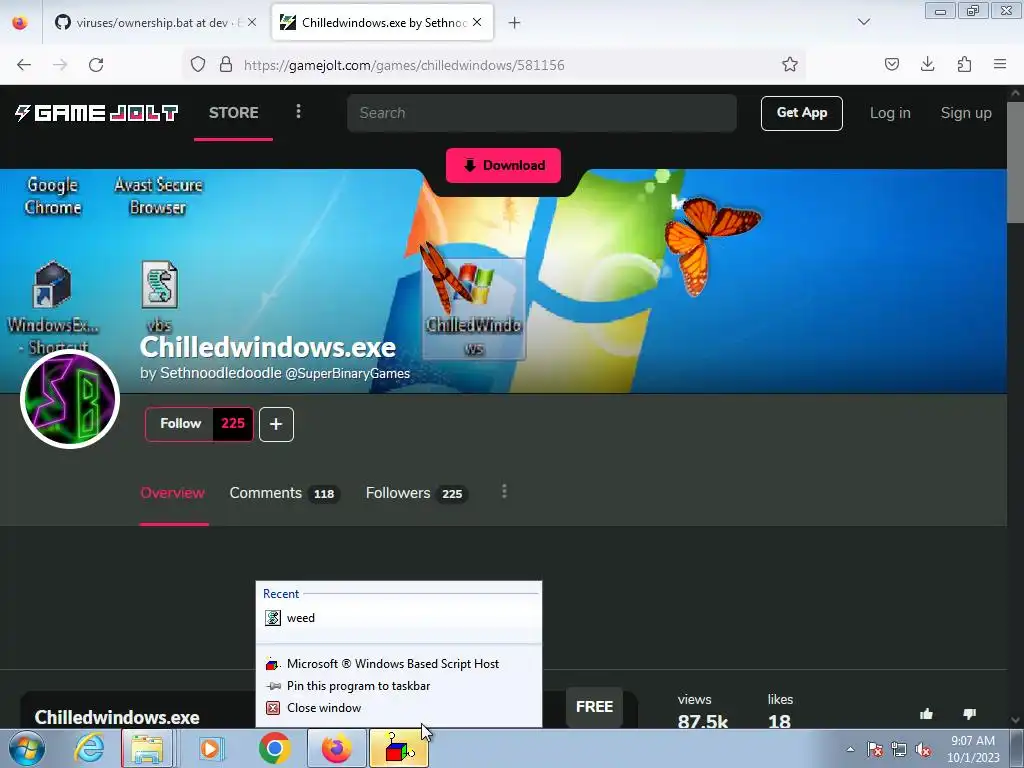Open the more options dots beside STORE
Screen dimensions: 1024x768
pos(298,112)
